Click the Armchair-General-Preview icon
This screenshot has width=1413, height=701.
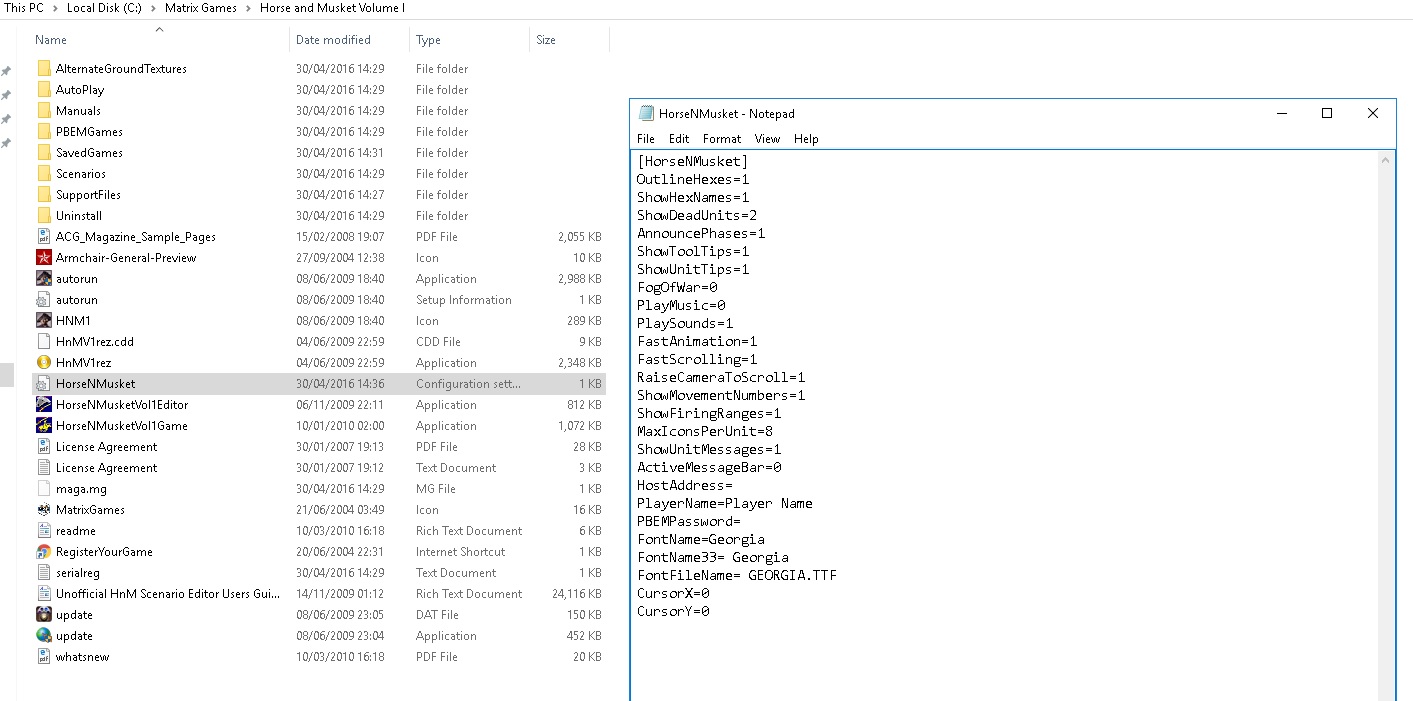(44, 258)
